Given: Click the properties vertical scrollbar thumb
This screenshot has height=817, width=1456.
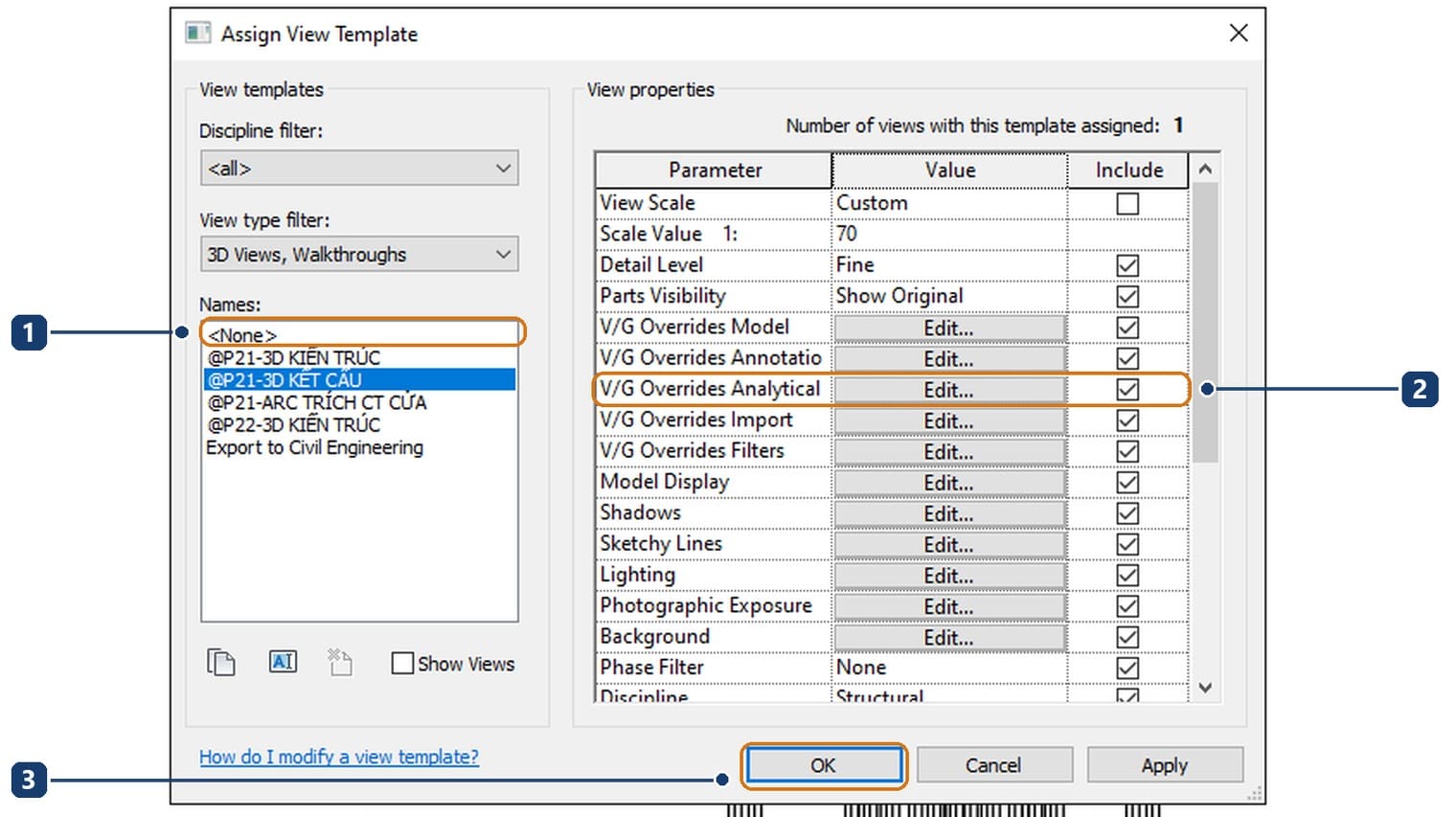Looking at the screenshot, I should click(x=1205, y=323).
